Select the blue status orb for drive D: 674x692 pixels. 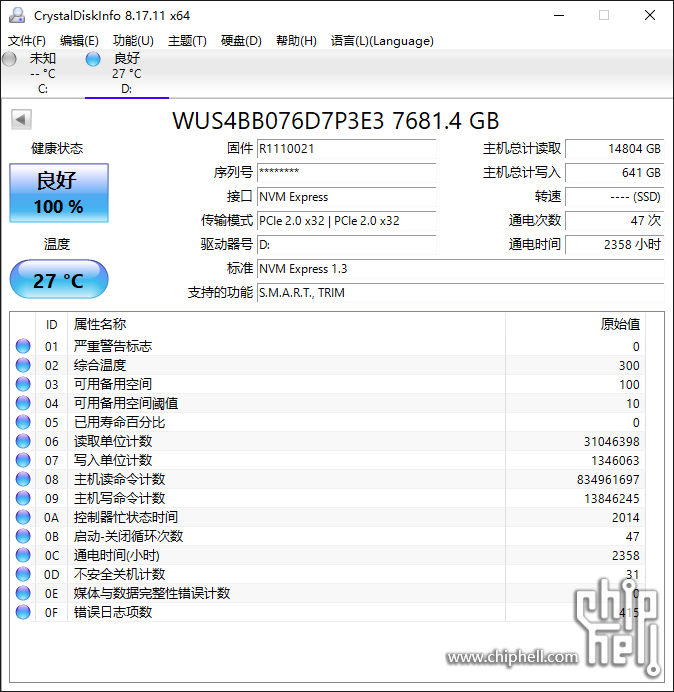click(x=93, y=59)
